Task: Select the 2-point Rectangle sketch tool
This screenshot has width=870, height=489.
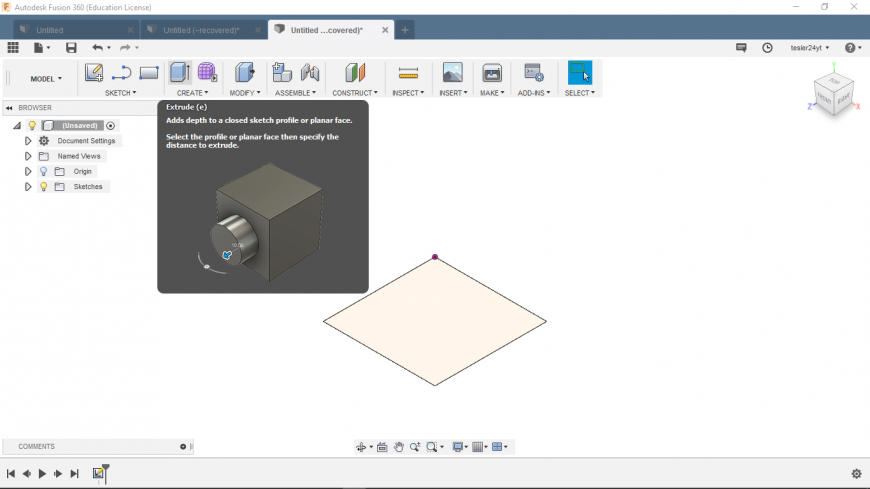Action: (x=149, y=73)
